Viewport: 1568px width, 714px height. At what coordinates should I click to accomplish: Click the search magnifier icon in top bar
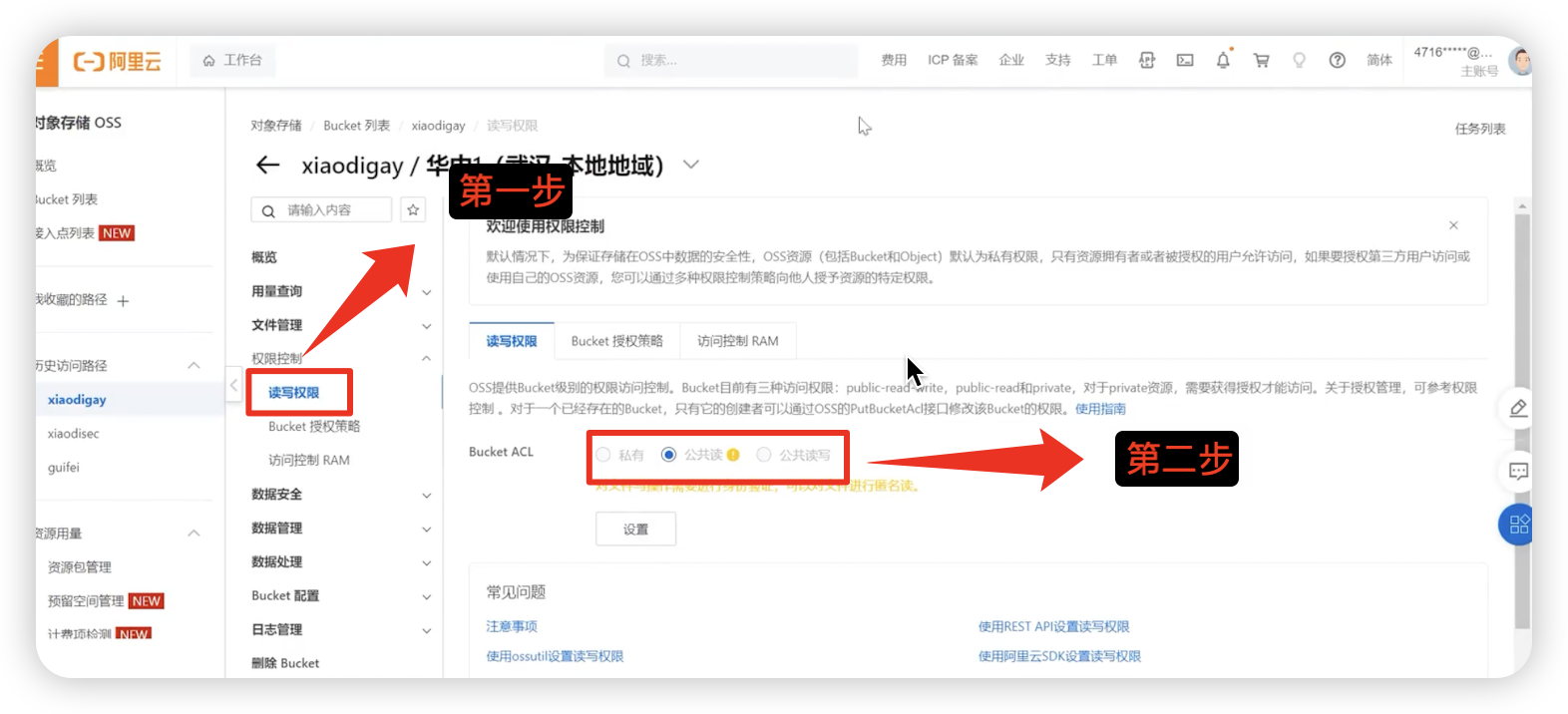tap(623, 61)
